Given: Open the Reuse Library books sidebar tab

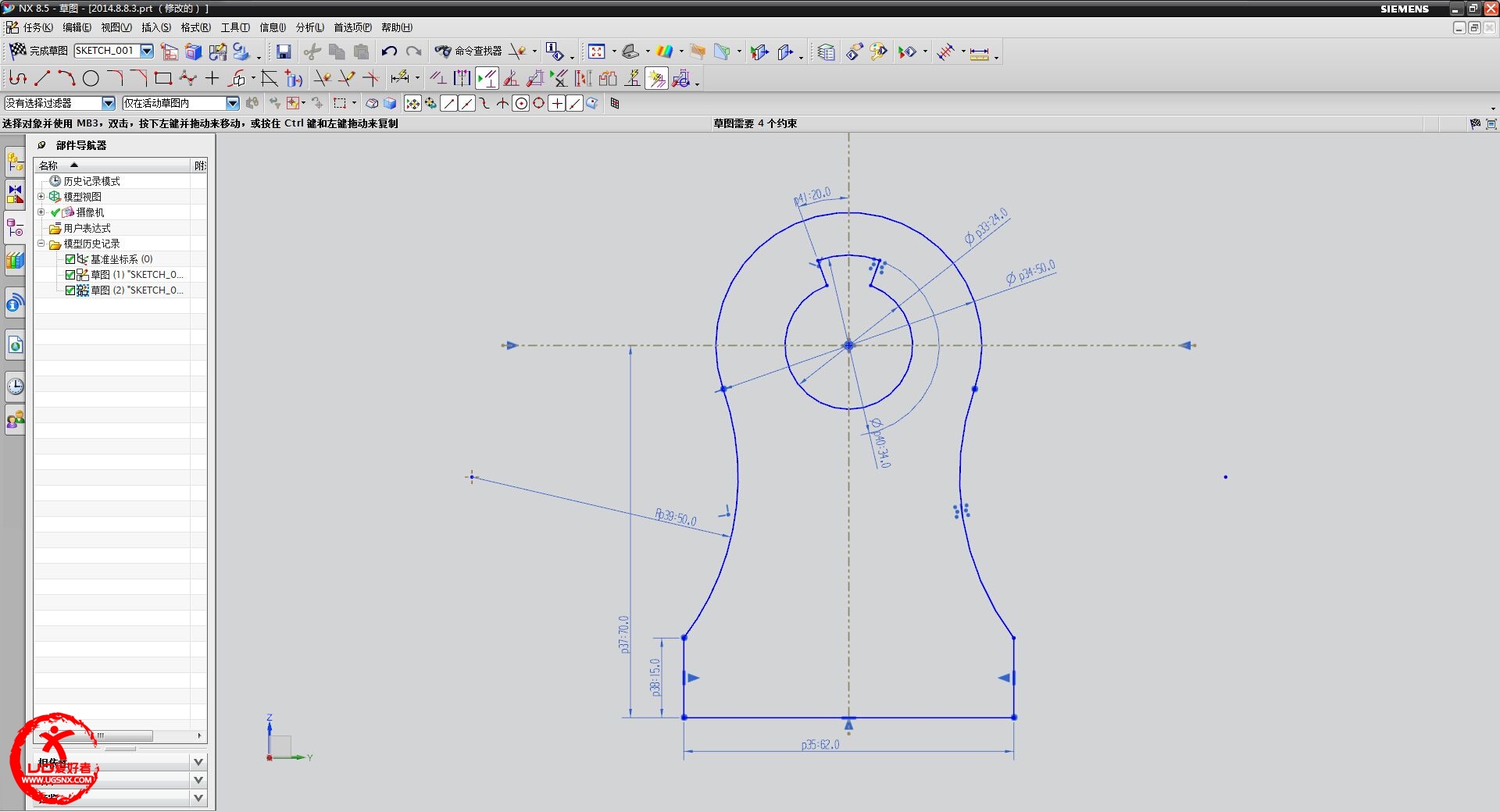Looking at the screenshot, I should tap(15, 260).
